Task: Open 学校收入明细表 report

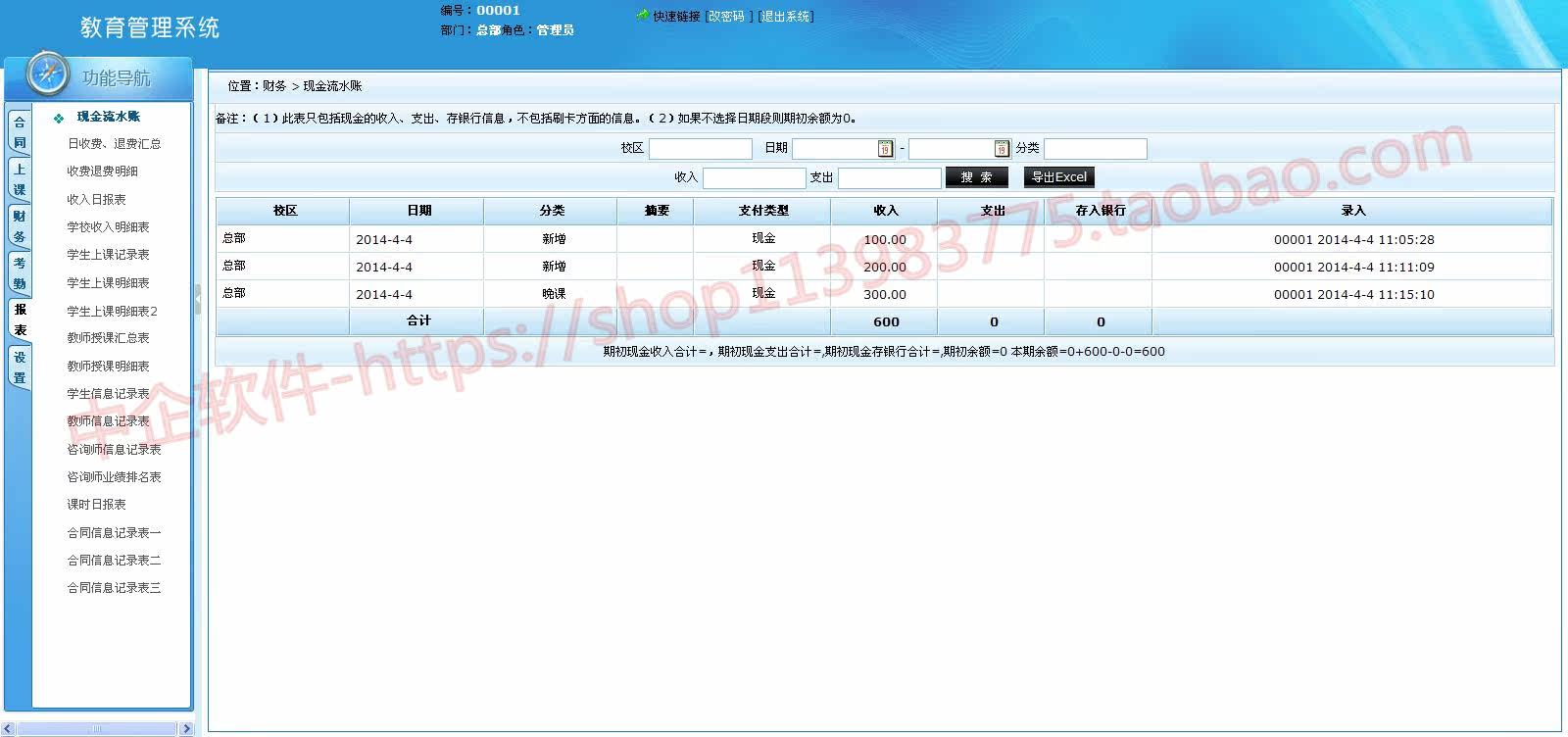Action: pyautogui.click(x=108, y=227)
